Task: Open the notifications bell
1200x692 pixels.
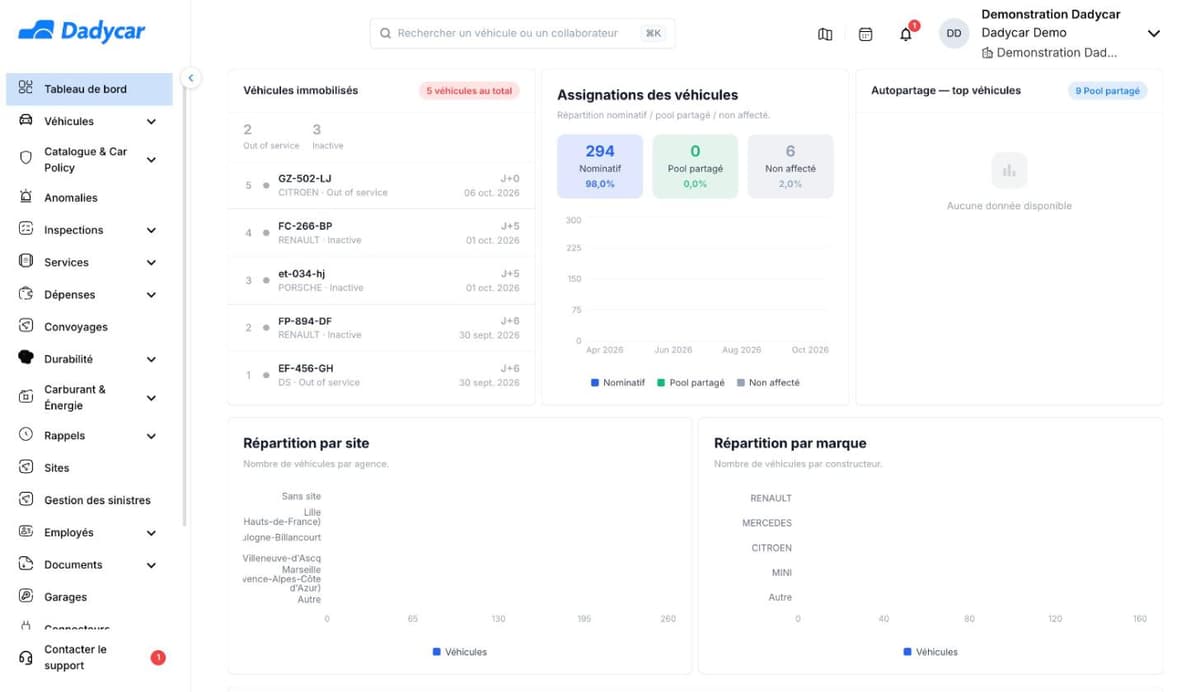Action: (x=906, y=34)
